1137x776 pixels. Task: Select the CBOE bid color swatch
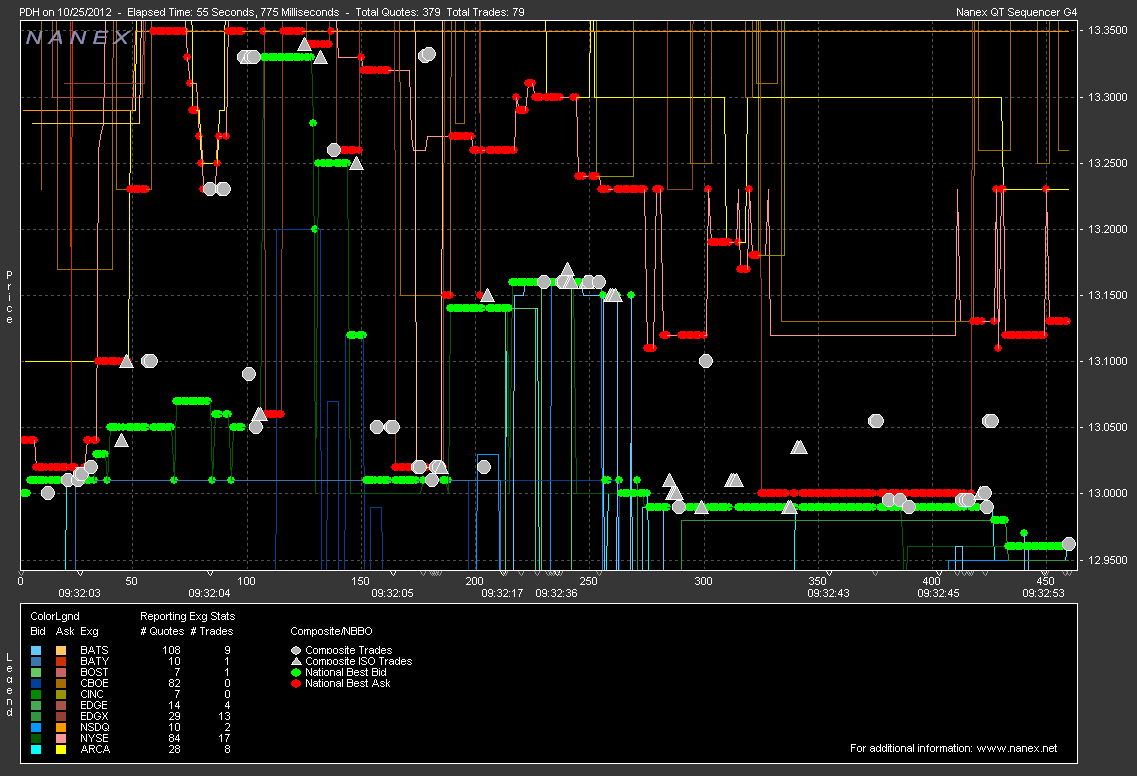coord(37,683)
